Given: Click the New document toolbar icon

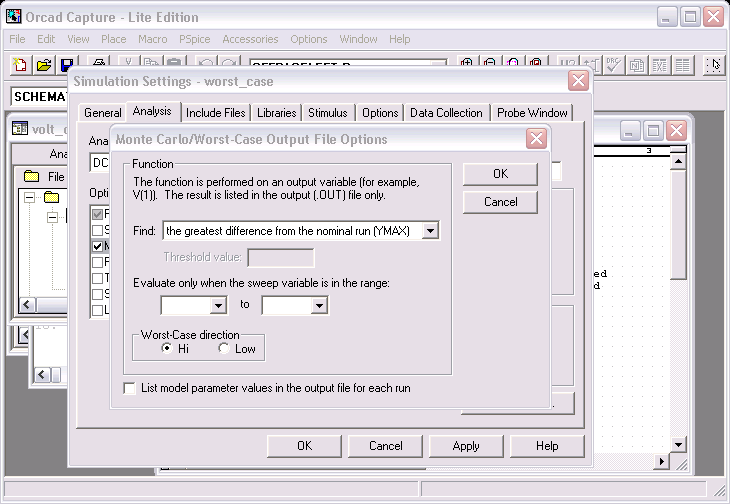Looking at the screenshot, I should (20, 65).
